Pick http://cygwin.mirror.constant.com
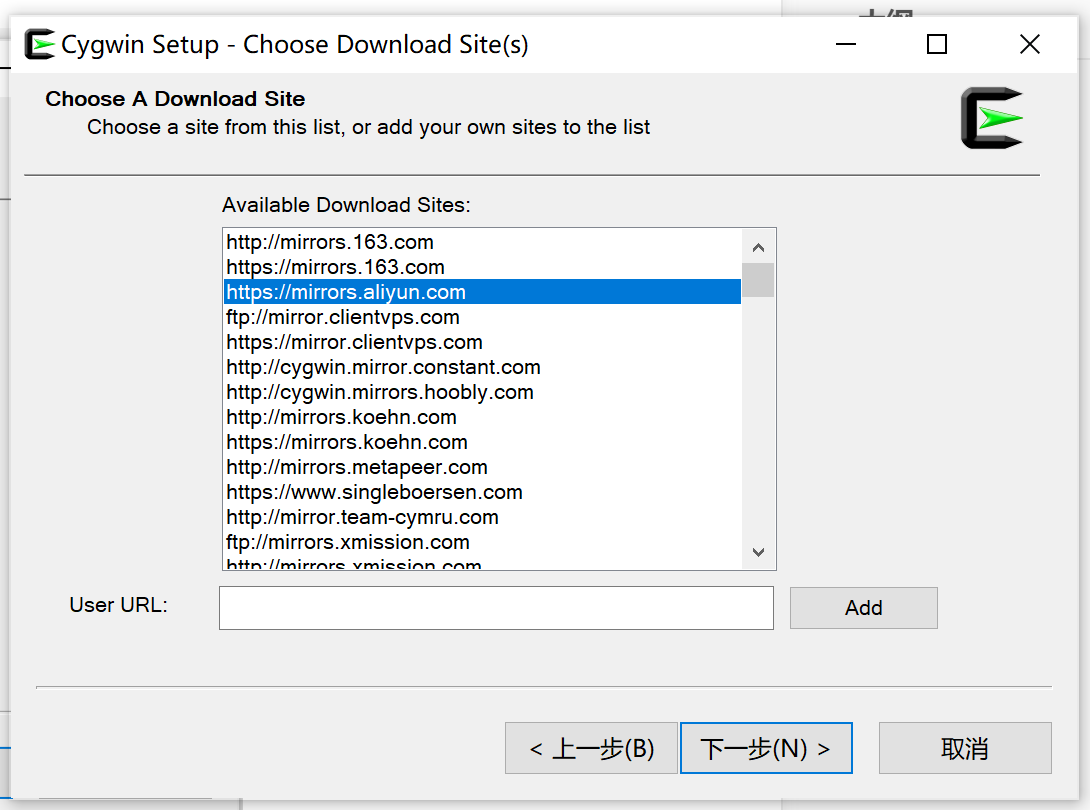This screenshot has width=1090, height=810. [482, 367]
